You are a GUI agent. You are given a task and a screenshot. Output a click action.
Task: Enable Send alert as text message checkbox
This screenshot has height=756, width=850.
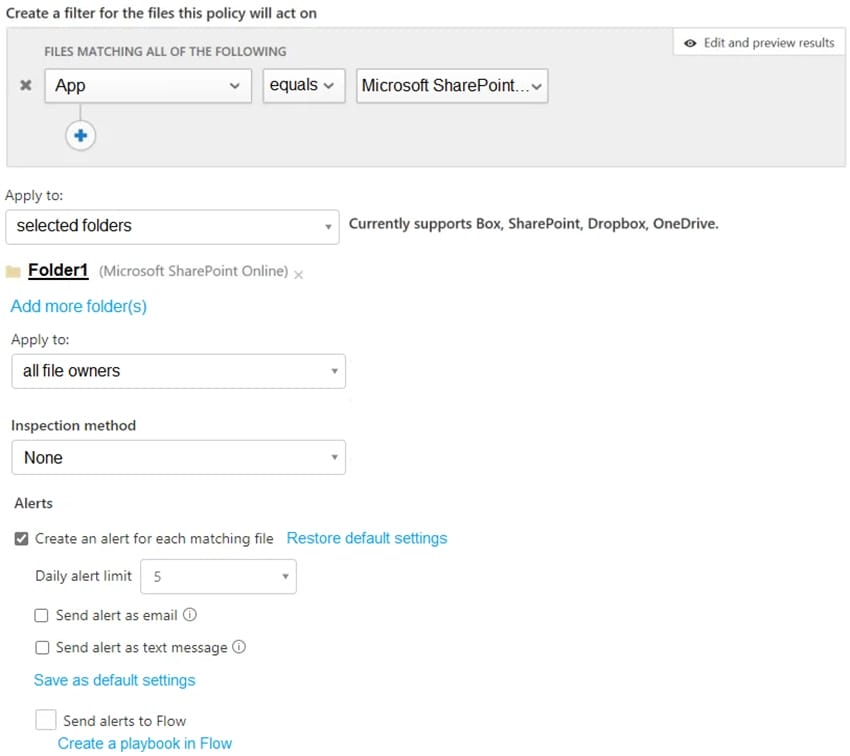pos(42,648)
